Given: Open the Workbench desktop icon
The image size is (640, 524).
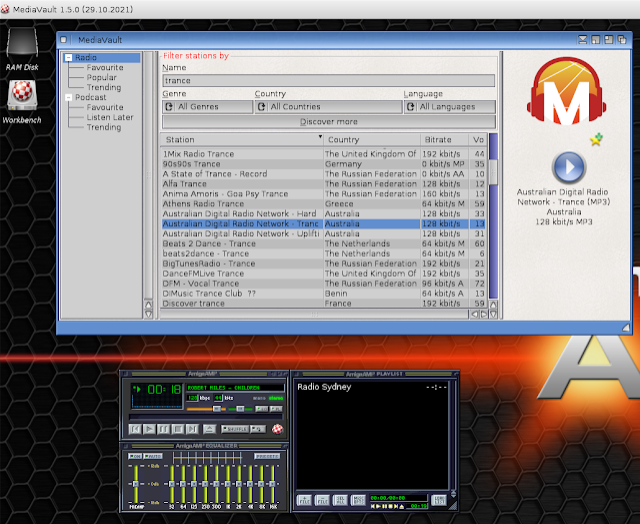Looking at the screenshot, I should pos(21,97).
